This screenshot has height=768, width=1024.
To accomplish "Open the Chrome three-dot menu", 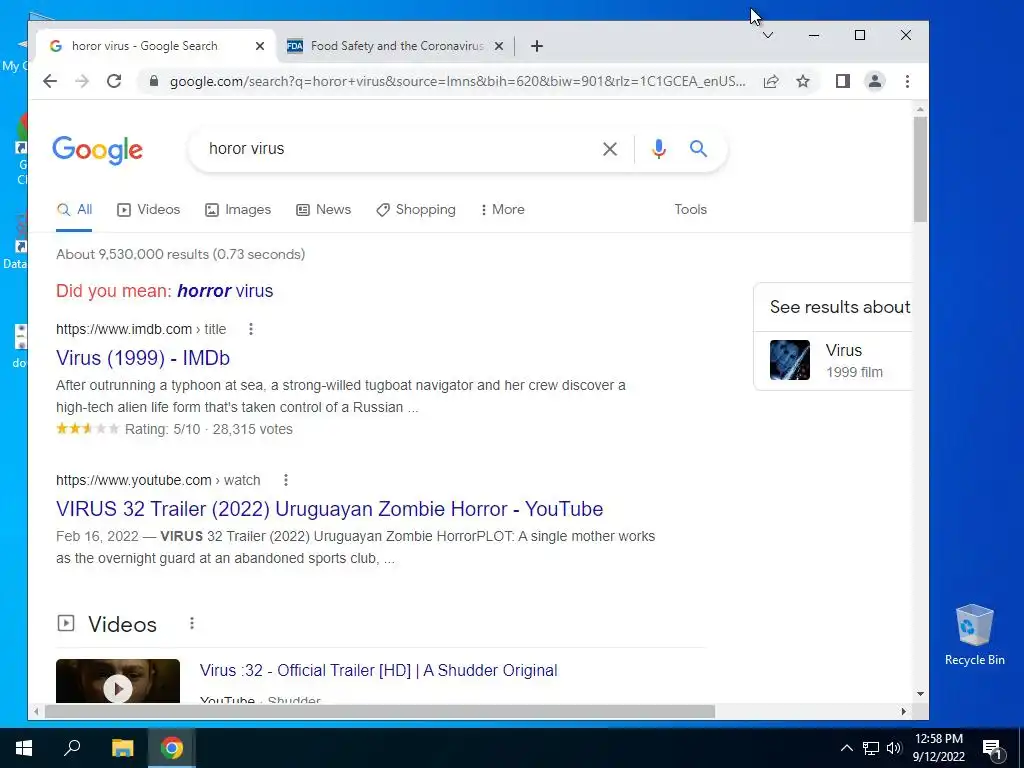I will pos(907,81).
